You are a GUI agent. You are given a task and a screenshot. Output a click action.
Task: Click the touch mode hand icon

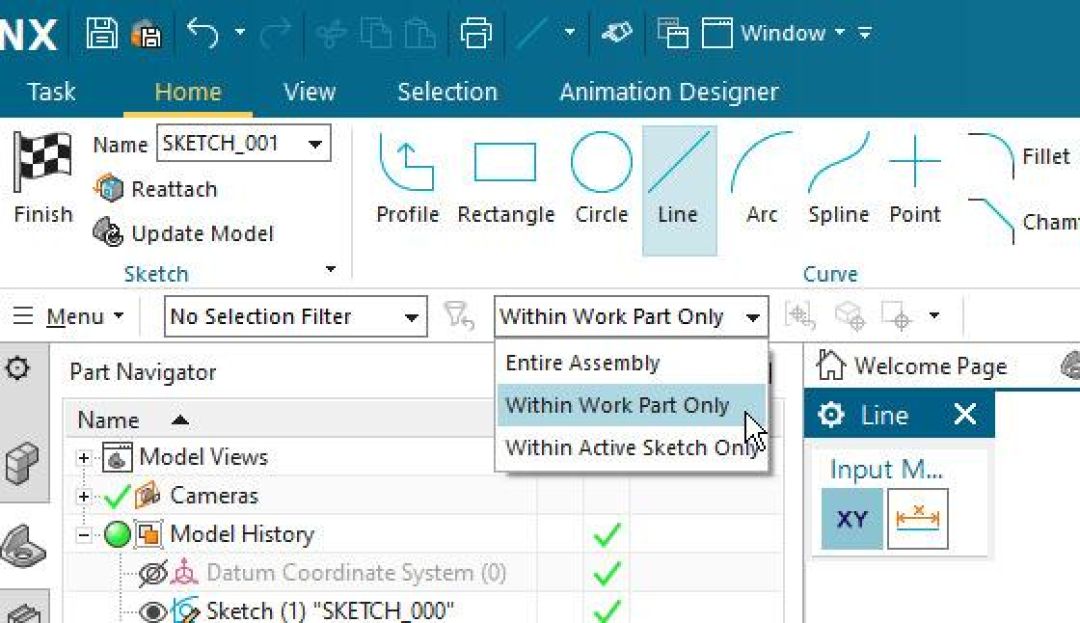click(x=616, y=32)
